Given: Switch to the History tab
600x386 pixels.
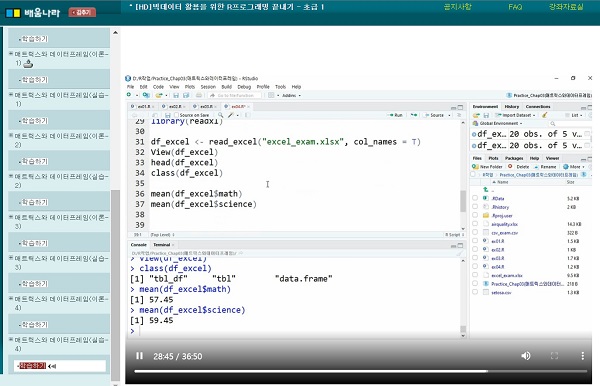Looking at the screenshot, I should click(x=512, y=107).
